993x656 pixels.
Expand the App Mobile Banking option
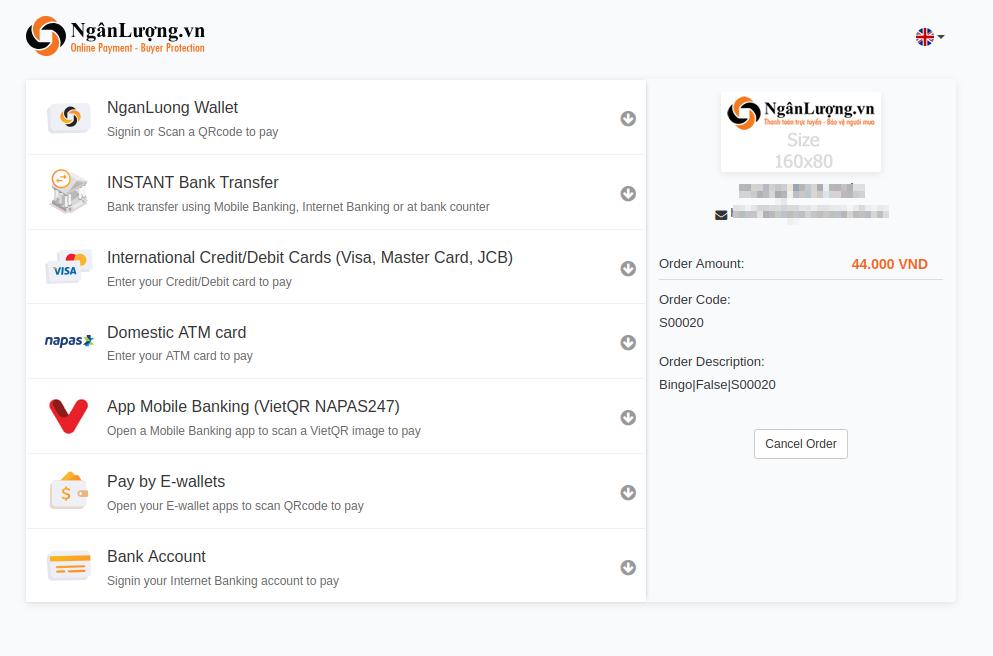pos(628,417)
